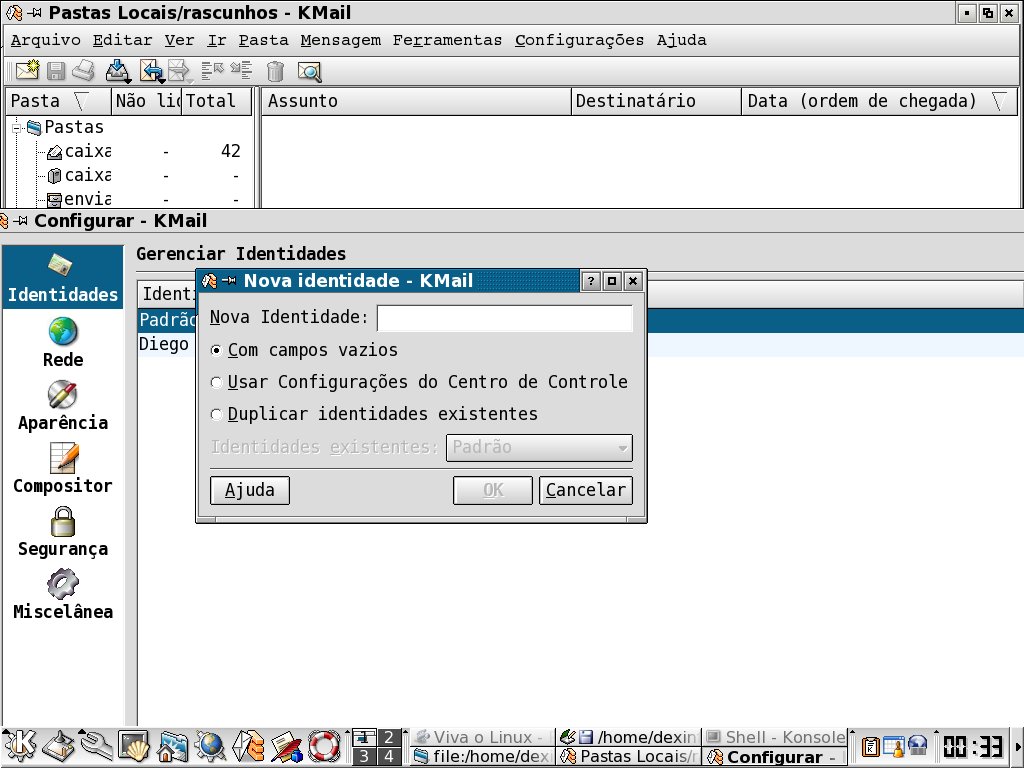Click the Nova Identidade text field
The width and height of the screenshot is (1024, 768).
504,319
